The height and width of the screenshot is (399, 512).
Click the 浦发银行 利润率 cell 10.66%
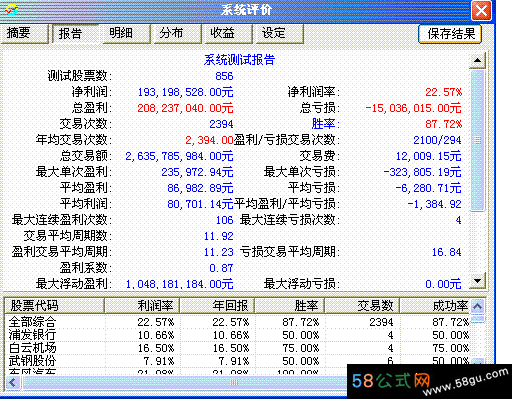tap(156, 335)
